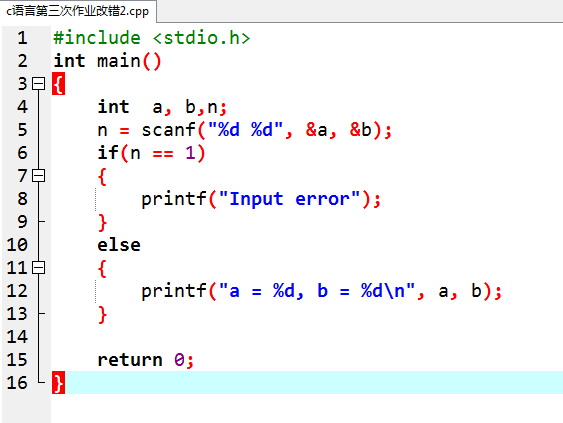Collapse the main function fold at line 3
This screenshot has width=563, height=423.
point(38,84)
